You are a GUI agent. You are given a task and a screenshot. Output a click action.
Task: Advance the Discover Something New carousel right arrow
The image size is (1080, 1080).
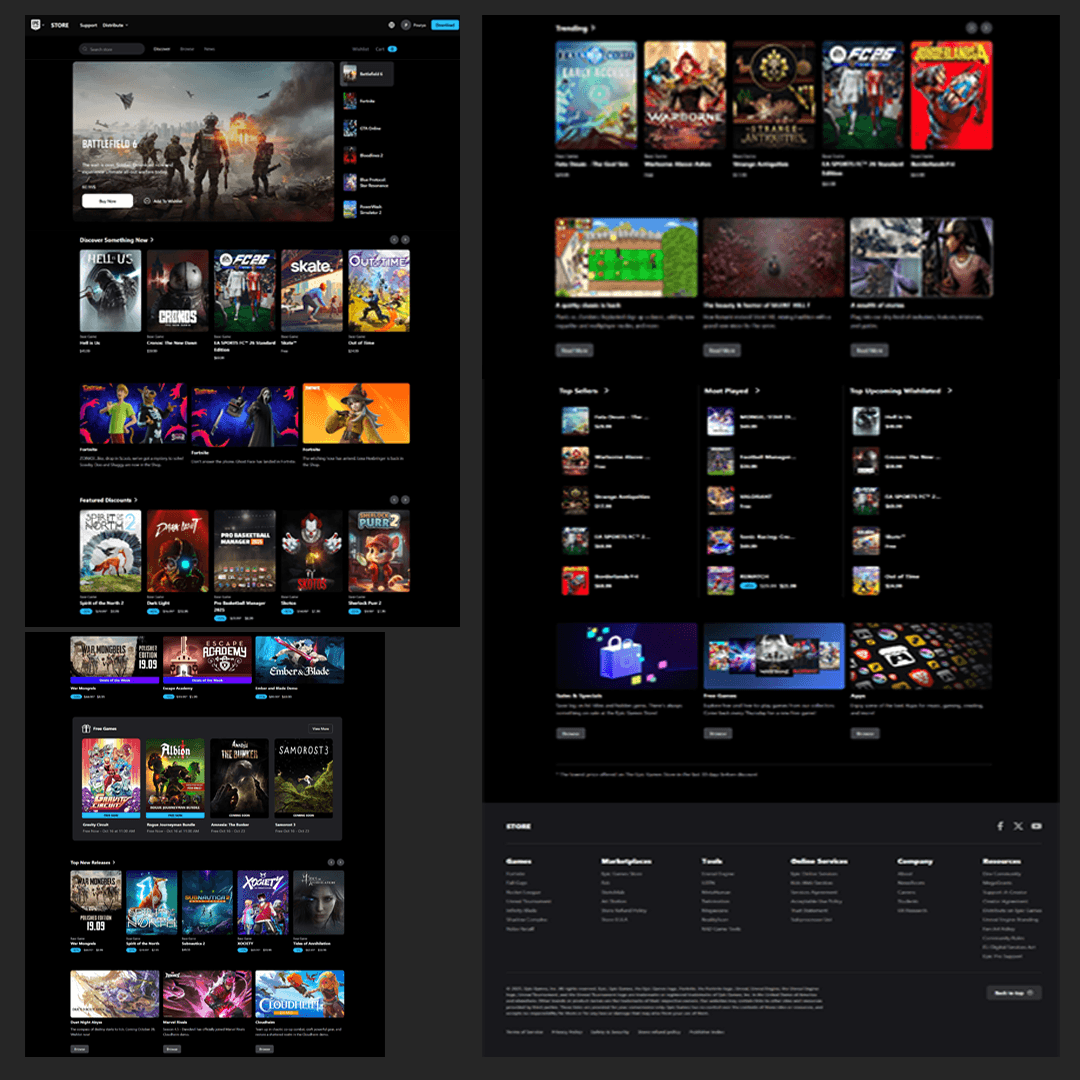404,239
